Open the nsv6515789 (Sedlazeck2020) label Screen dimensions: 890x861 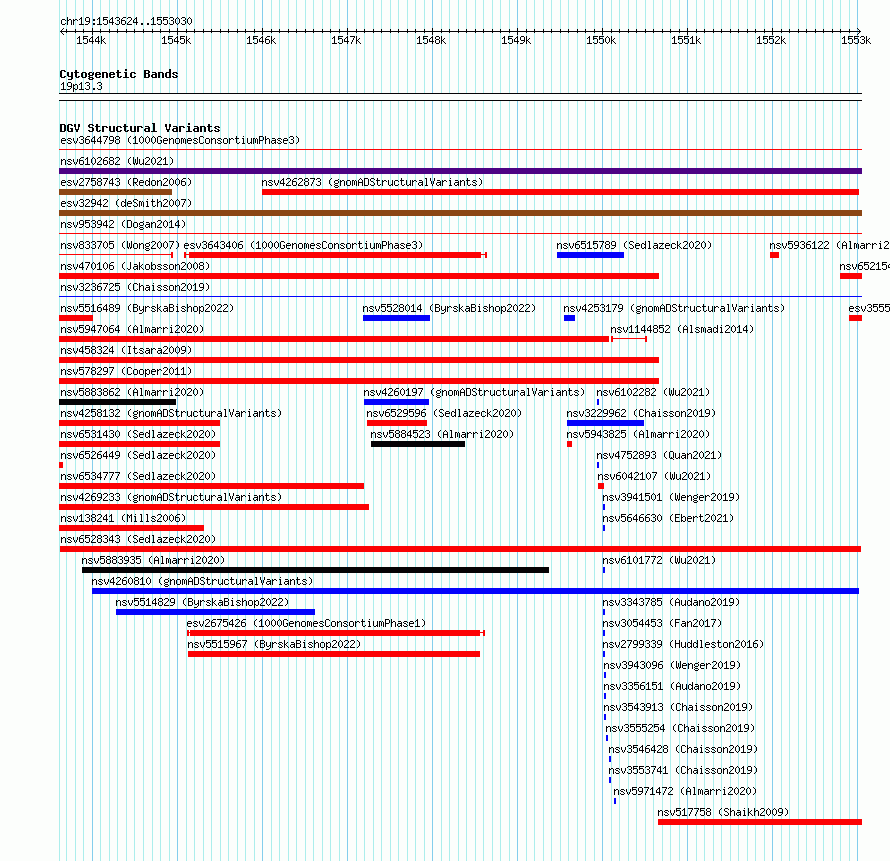pyautogui.click(x=634, y=245)
